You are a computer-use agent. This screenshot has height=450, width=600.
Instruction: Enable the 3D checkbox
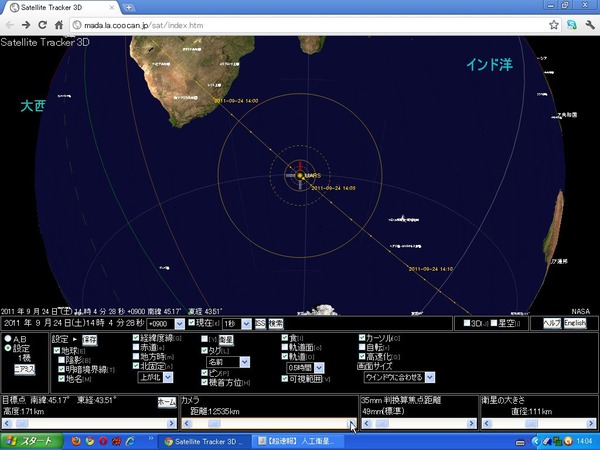coord(467,323)
